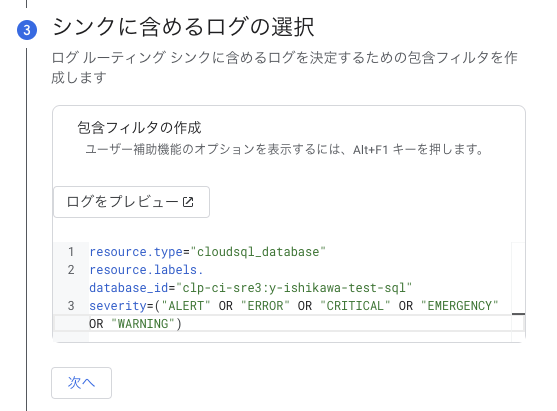Click the severity keyword in line 3
The height and width of the screenshot is (411, 557).
(118, 306)
